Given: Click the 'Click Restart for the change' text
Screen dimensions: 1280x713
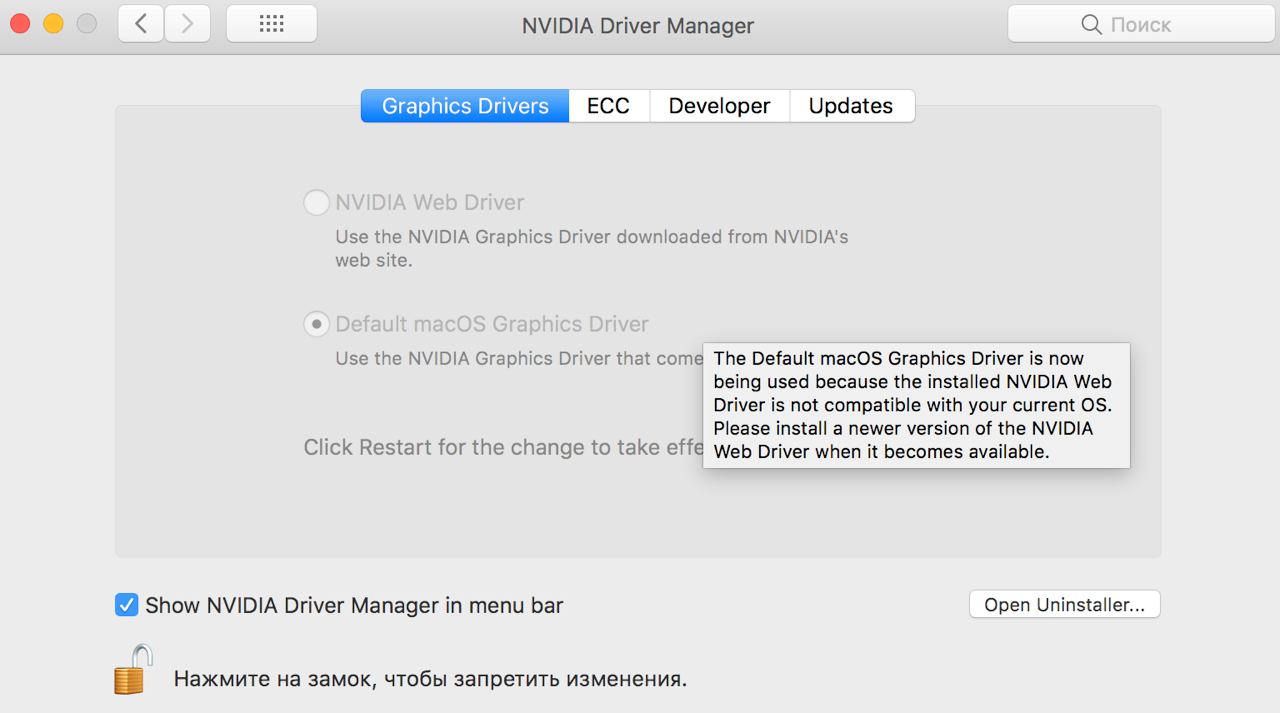Looking at the screenshot, I should pos(504,447).
